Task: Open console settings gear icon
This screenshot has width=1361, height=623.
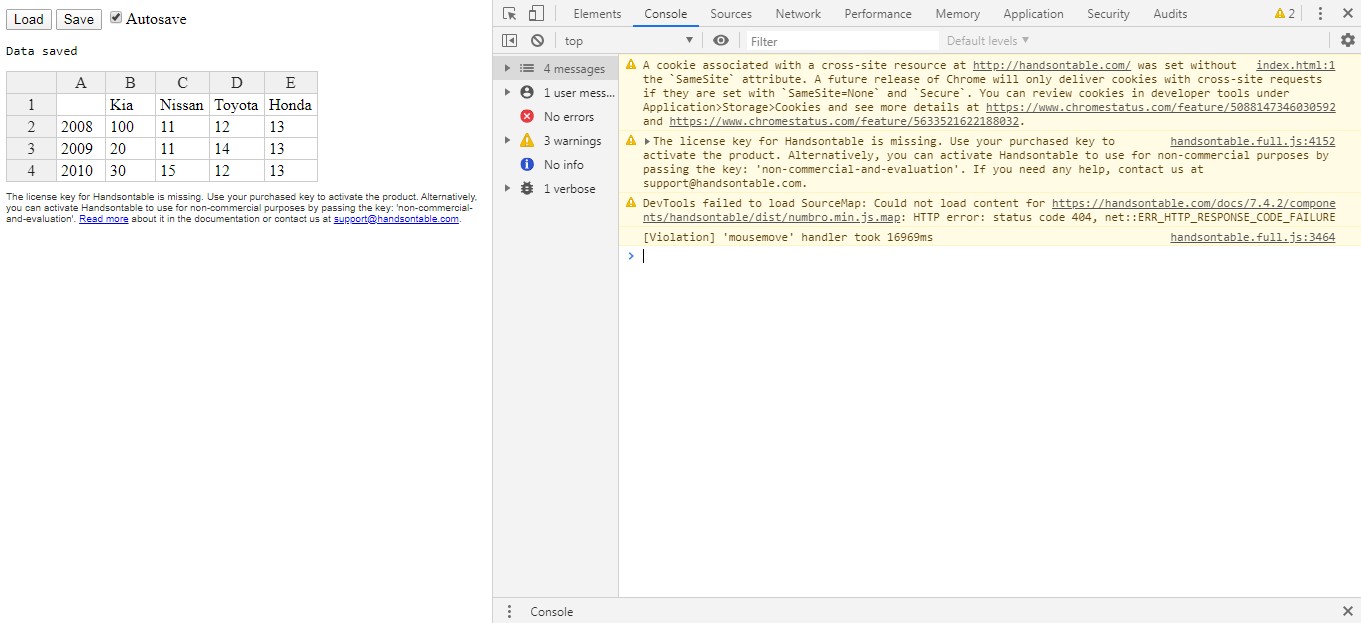Action: pos(1347,40)
